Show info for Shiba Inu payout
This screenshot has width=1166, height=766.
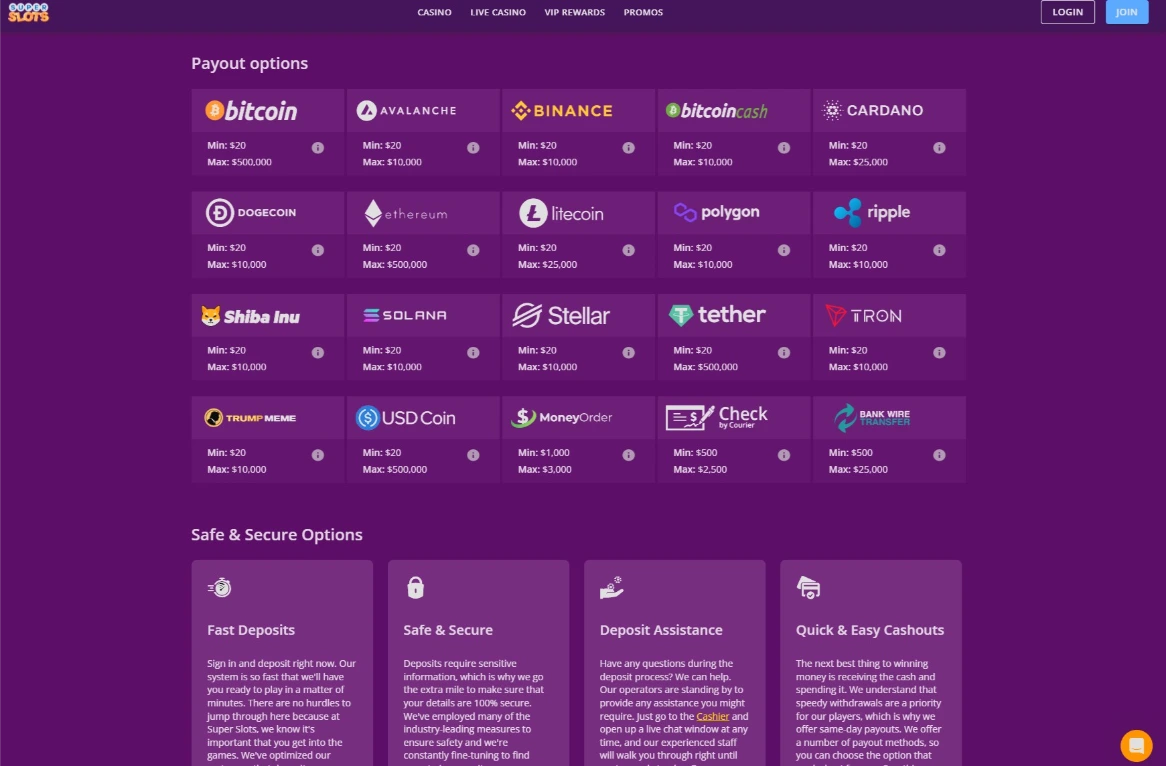pyautogui.click(x=318, y=353)
